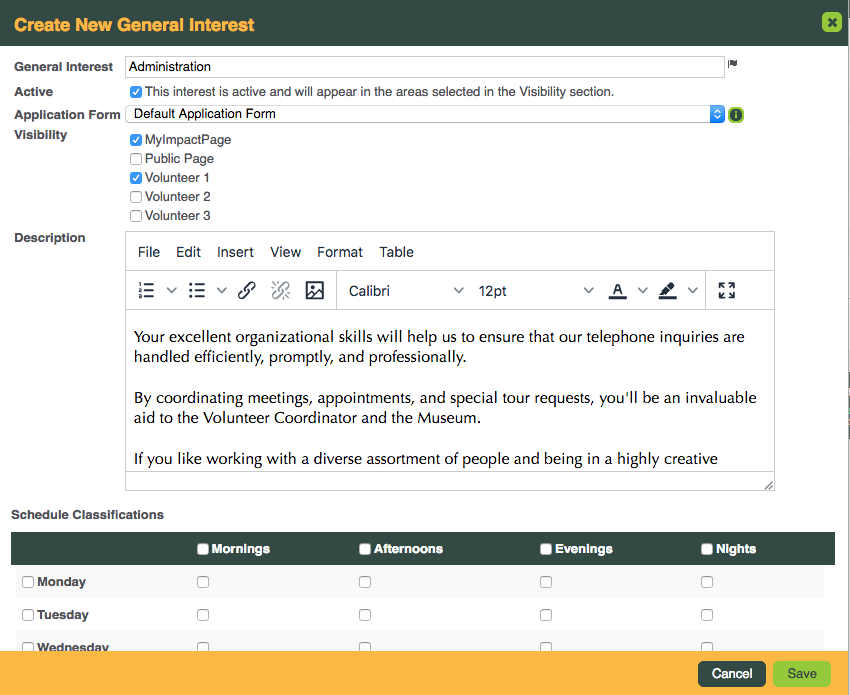Click the Schedule Classifications heading
This screenshot has width=850, height=695.
click(87, 514)
